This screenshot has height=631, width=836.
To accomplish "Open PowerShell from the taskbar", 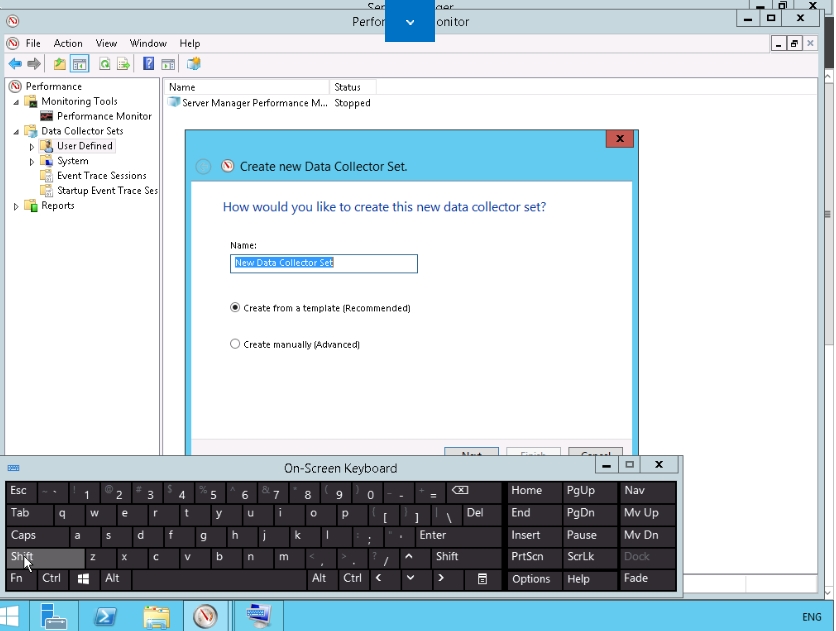I will pyautogui.click(x=104, y=616).
